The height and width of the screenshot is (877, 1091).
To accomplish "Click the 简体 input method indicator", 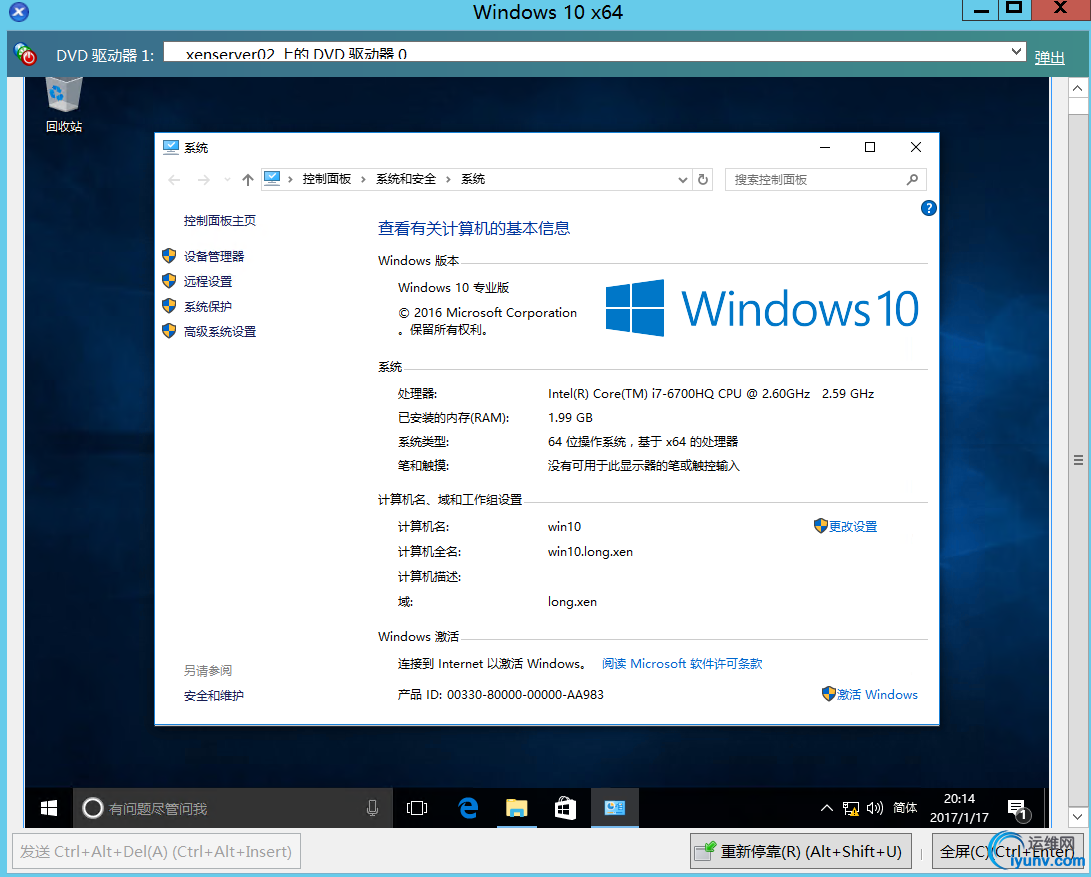I will click(905, 807).
